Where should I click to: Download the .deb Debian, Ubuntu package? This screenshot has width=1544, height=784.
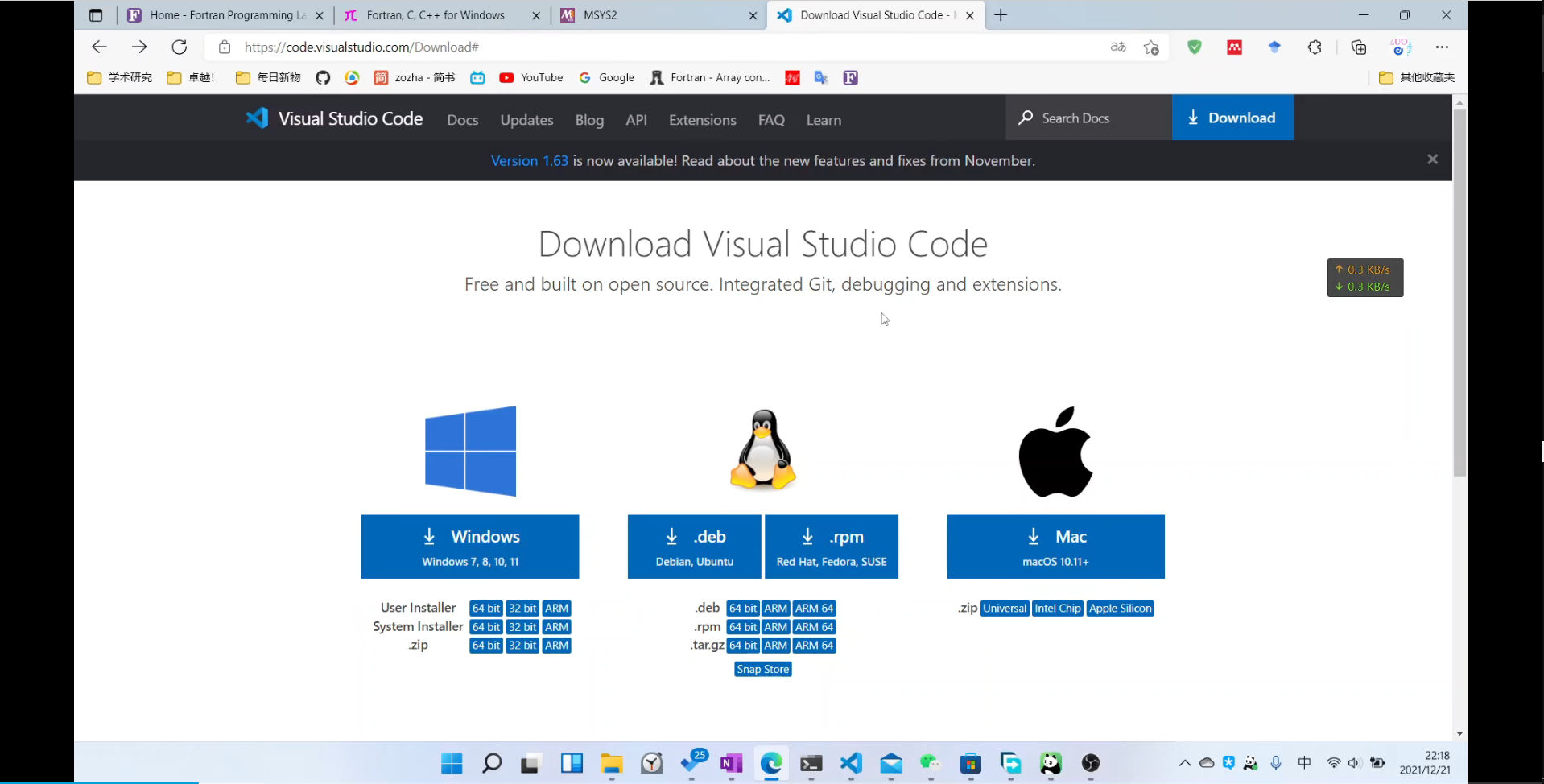coord(694,547)
